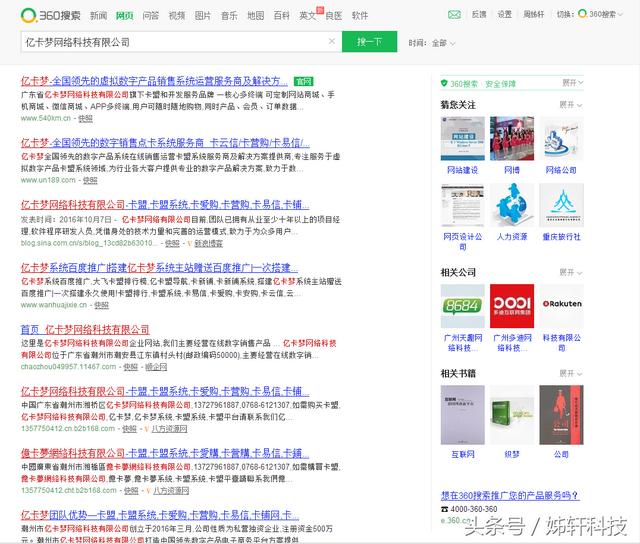Image resolution: width=640 pixels, height=544 pixels.
Task: Switch to the 图片 tab
Action: 203,16
